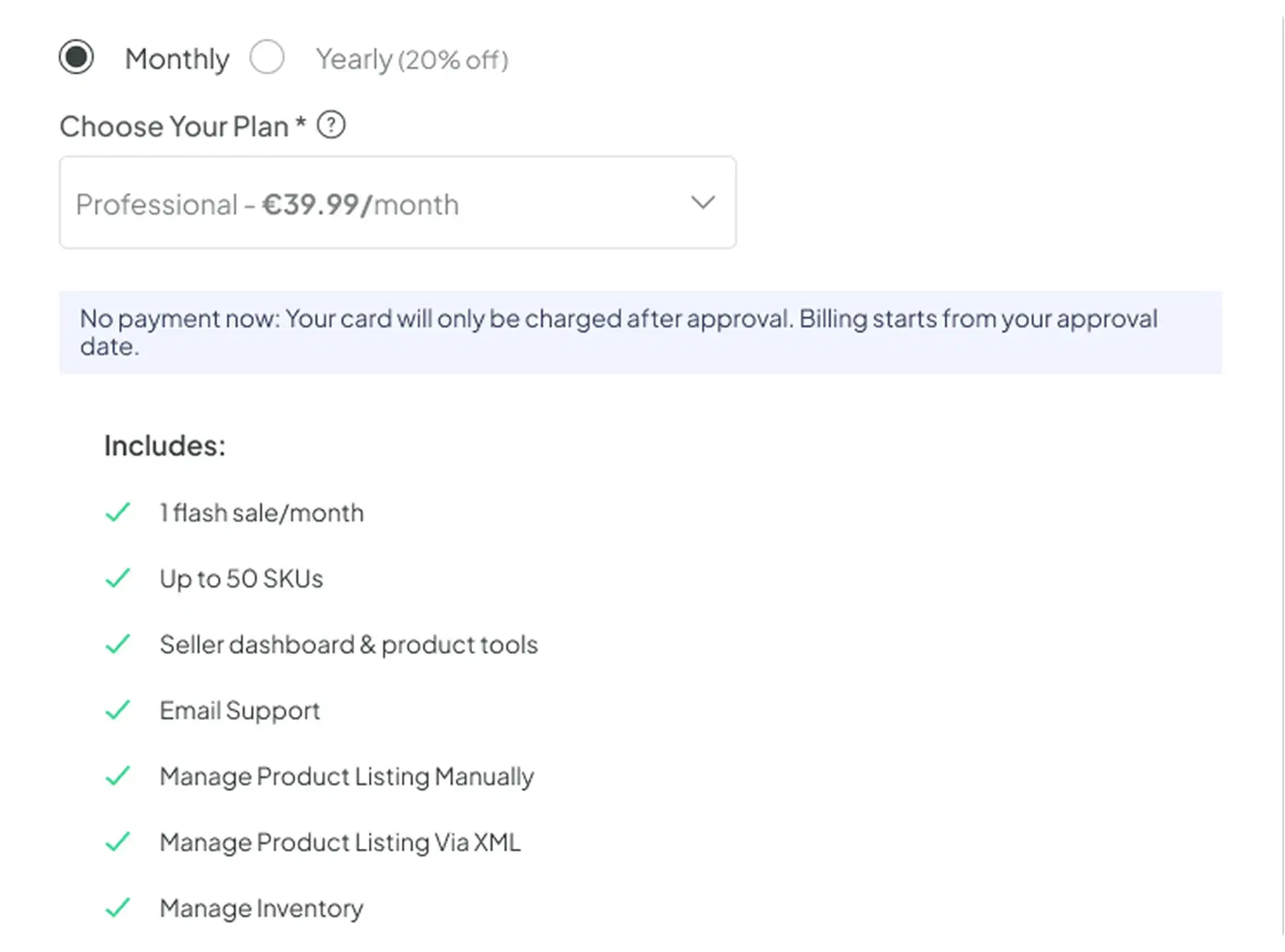
Task: Click the no payment now notice banner
Action: coord(641,333)
